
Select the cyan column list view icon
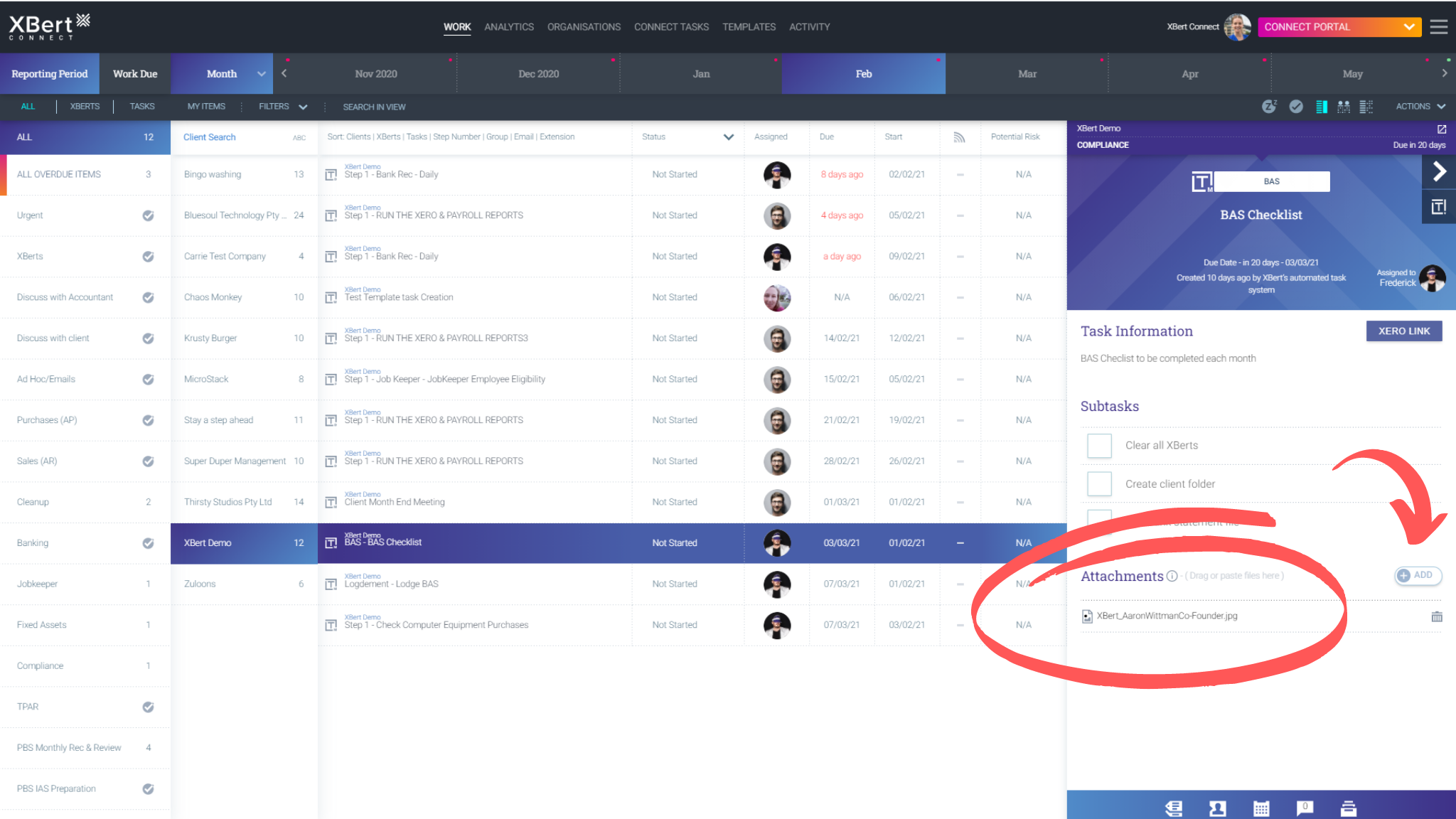pos(1322,107)
